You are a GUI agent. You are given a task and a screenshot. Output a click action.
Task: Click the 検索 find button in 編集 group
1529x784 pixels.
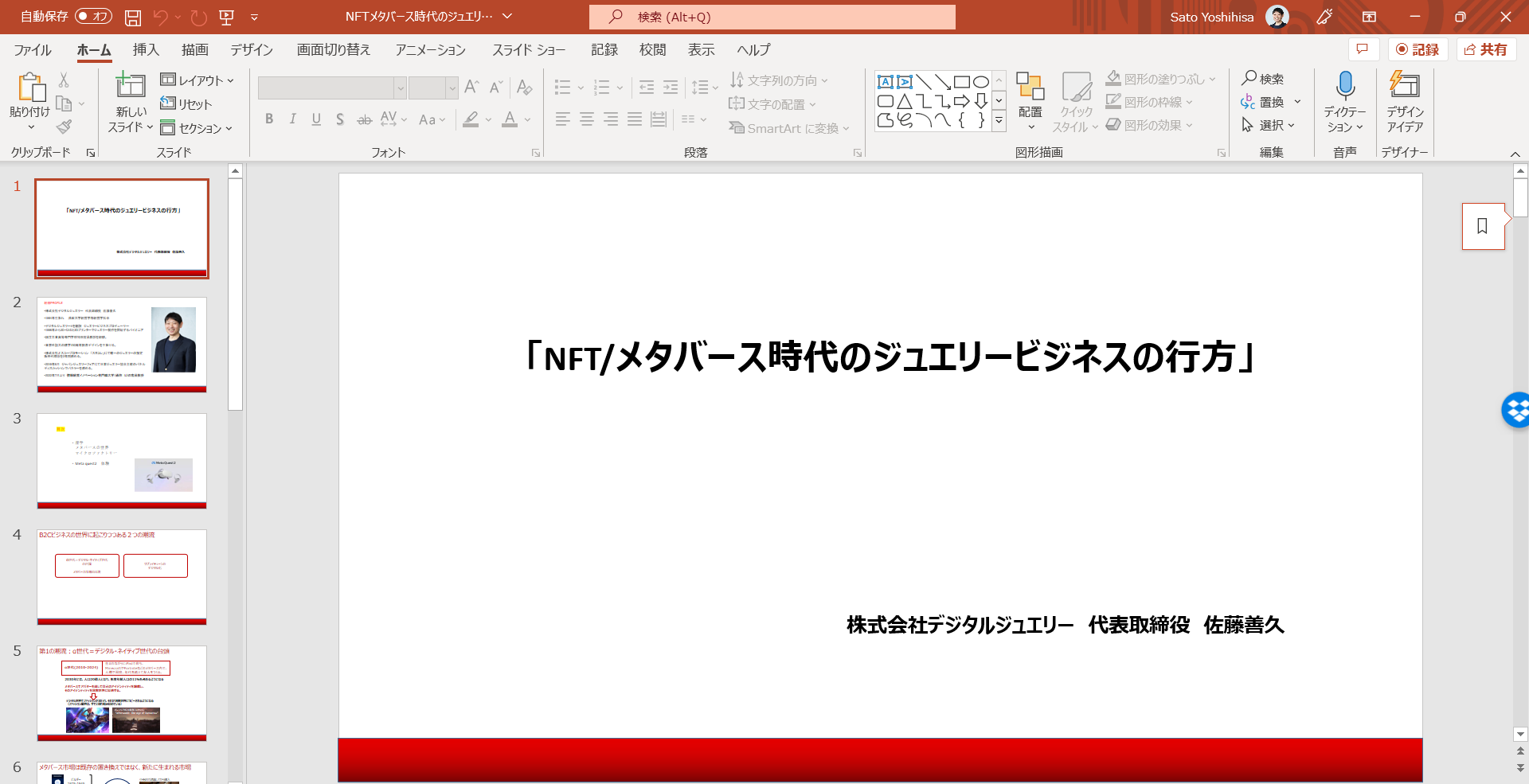point(1262,78)
